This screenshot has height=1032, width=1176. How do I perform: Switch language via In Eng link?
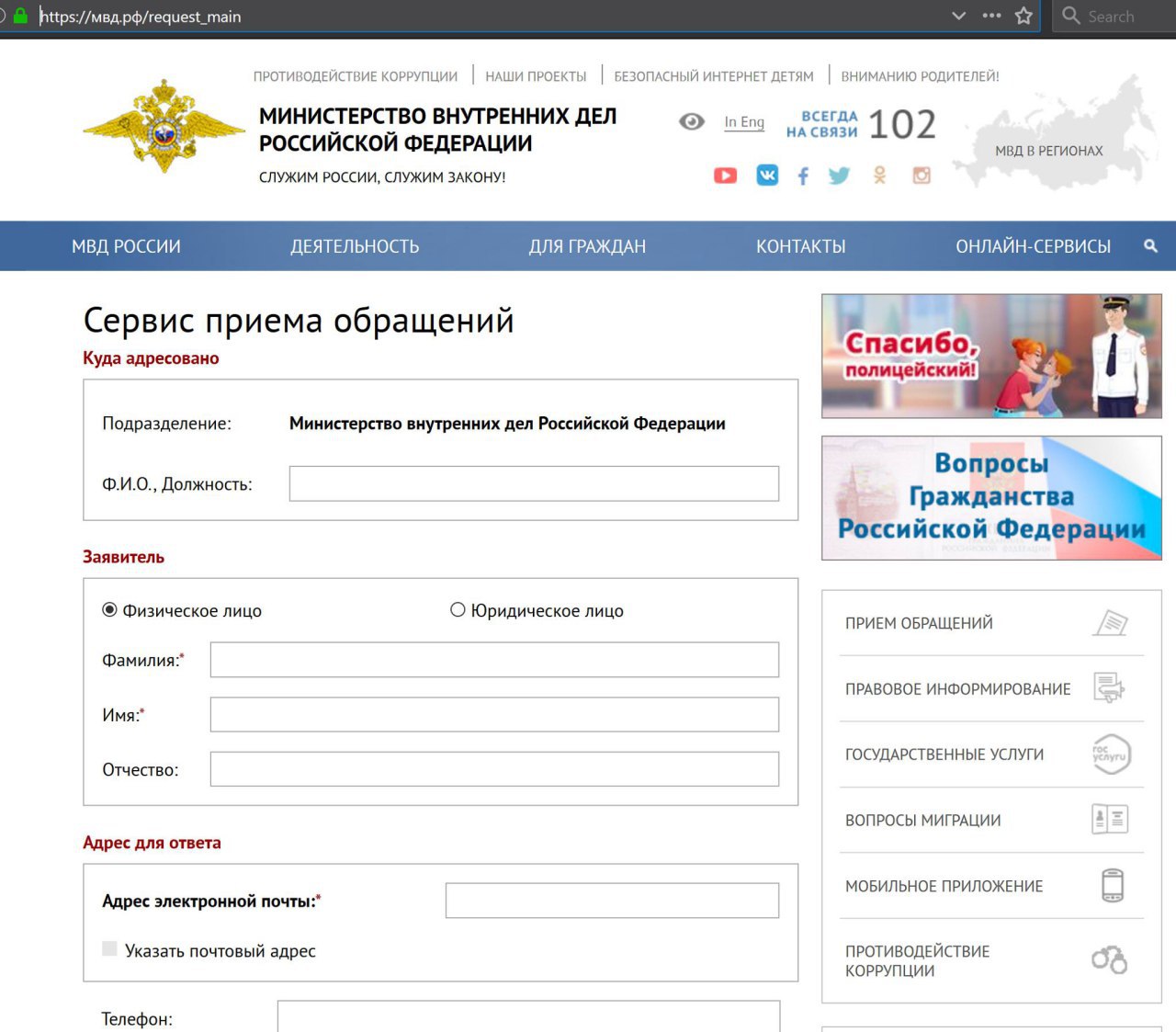point(744,122)
